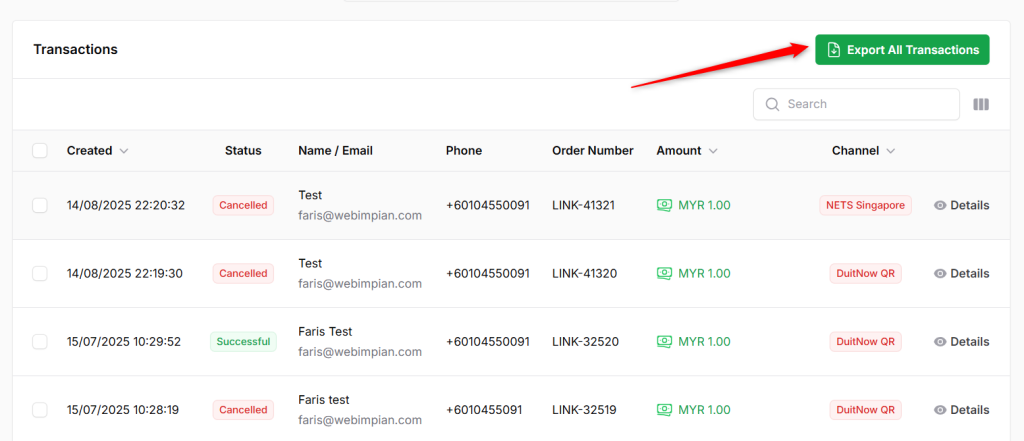Open Details for LINK-41320 transaction
The width and height of the screenshot is (1024, 441).
point(961,273)
